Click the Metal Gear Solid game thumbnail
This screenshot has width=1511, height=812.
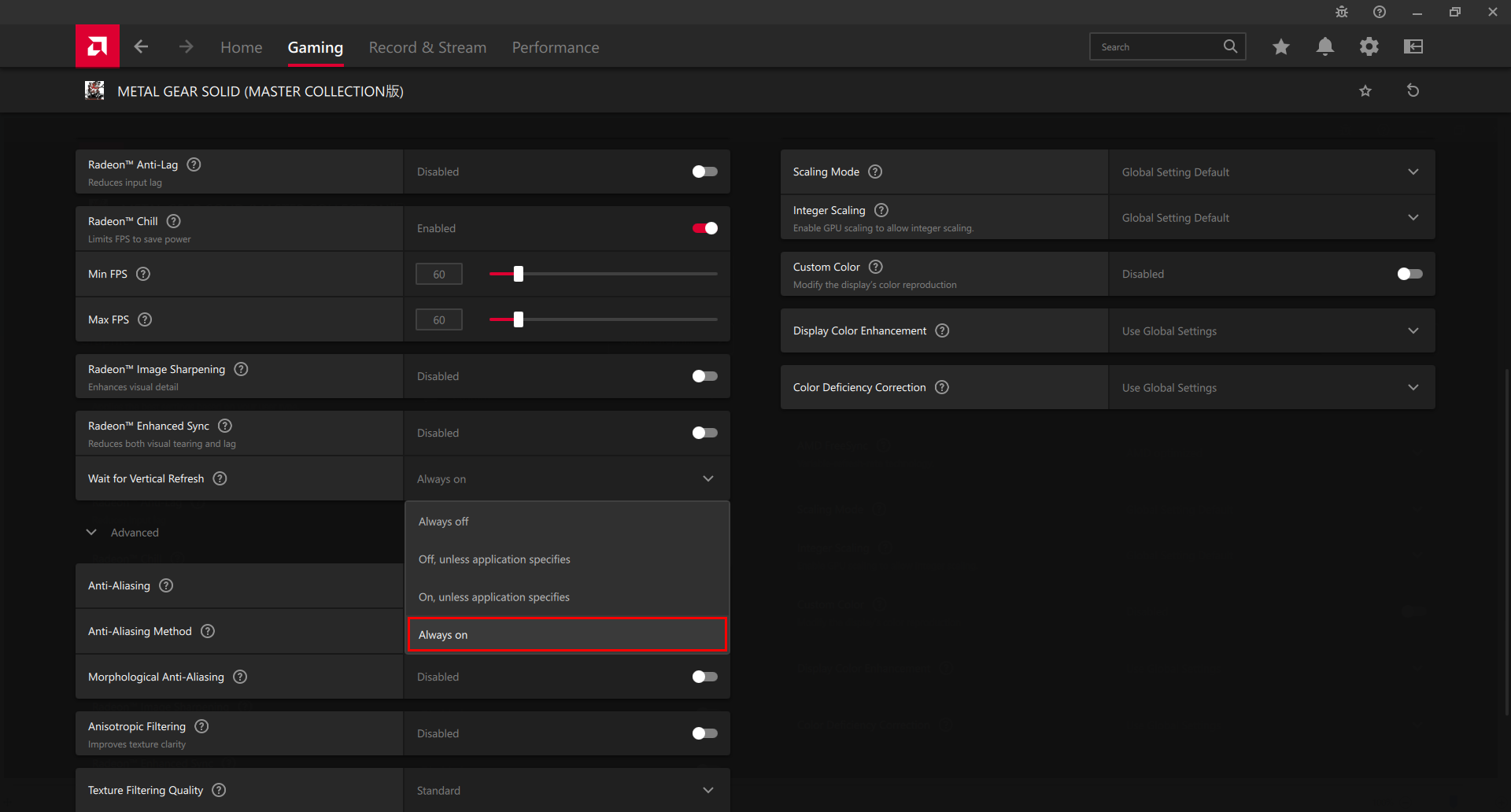click(94, 90)
